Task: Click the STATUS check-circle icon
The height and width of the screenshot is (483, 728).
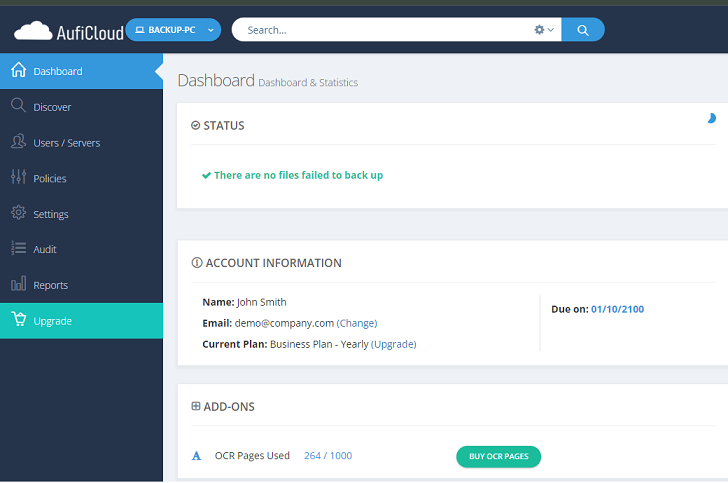Action: pyautogui.click(x=195, y=125)
